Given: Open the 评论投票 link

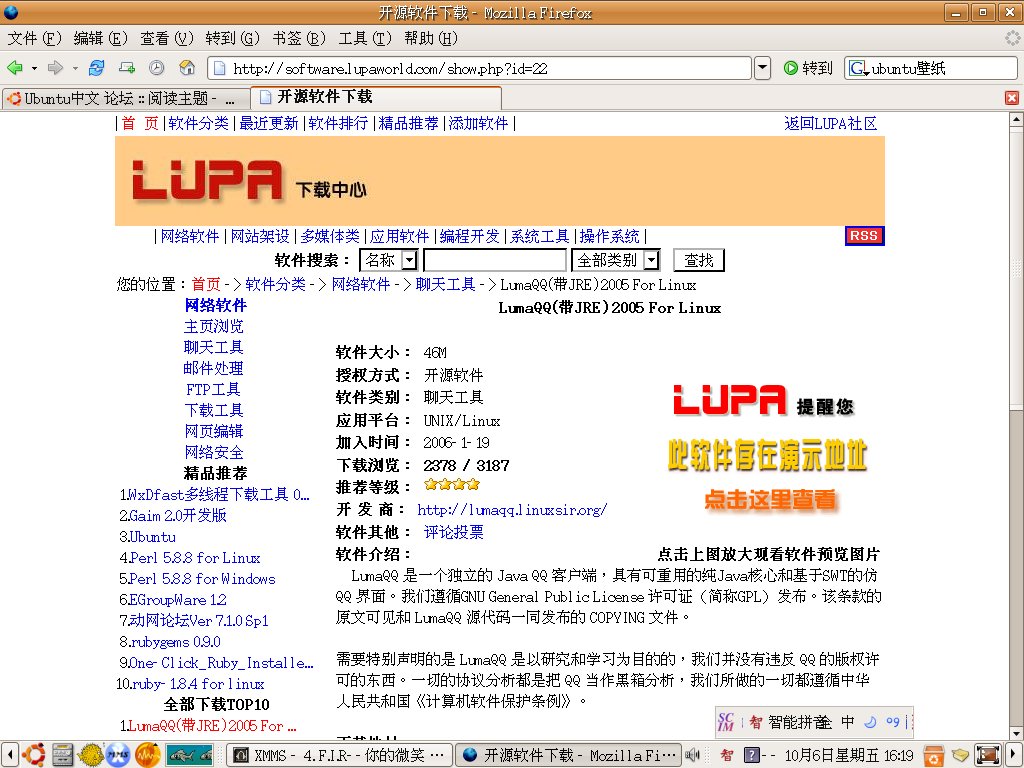Looking at the screenshot, I should 454,532.
